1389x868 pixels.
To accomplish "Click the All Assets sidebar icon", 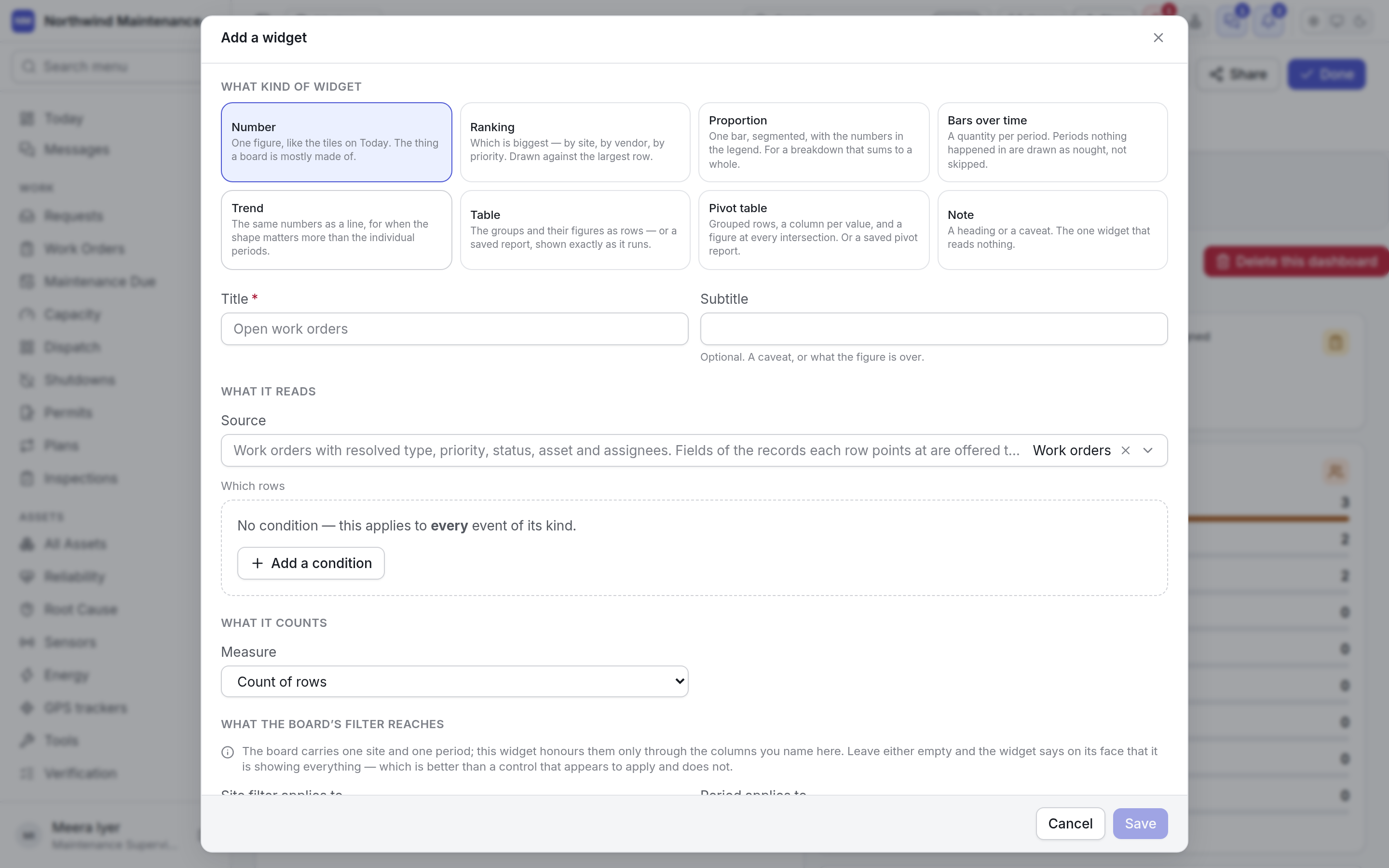I will (27, 543).
